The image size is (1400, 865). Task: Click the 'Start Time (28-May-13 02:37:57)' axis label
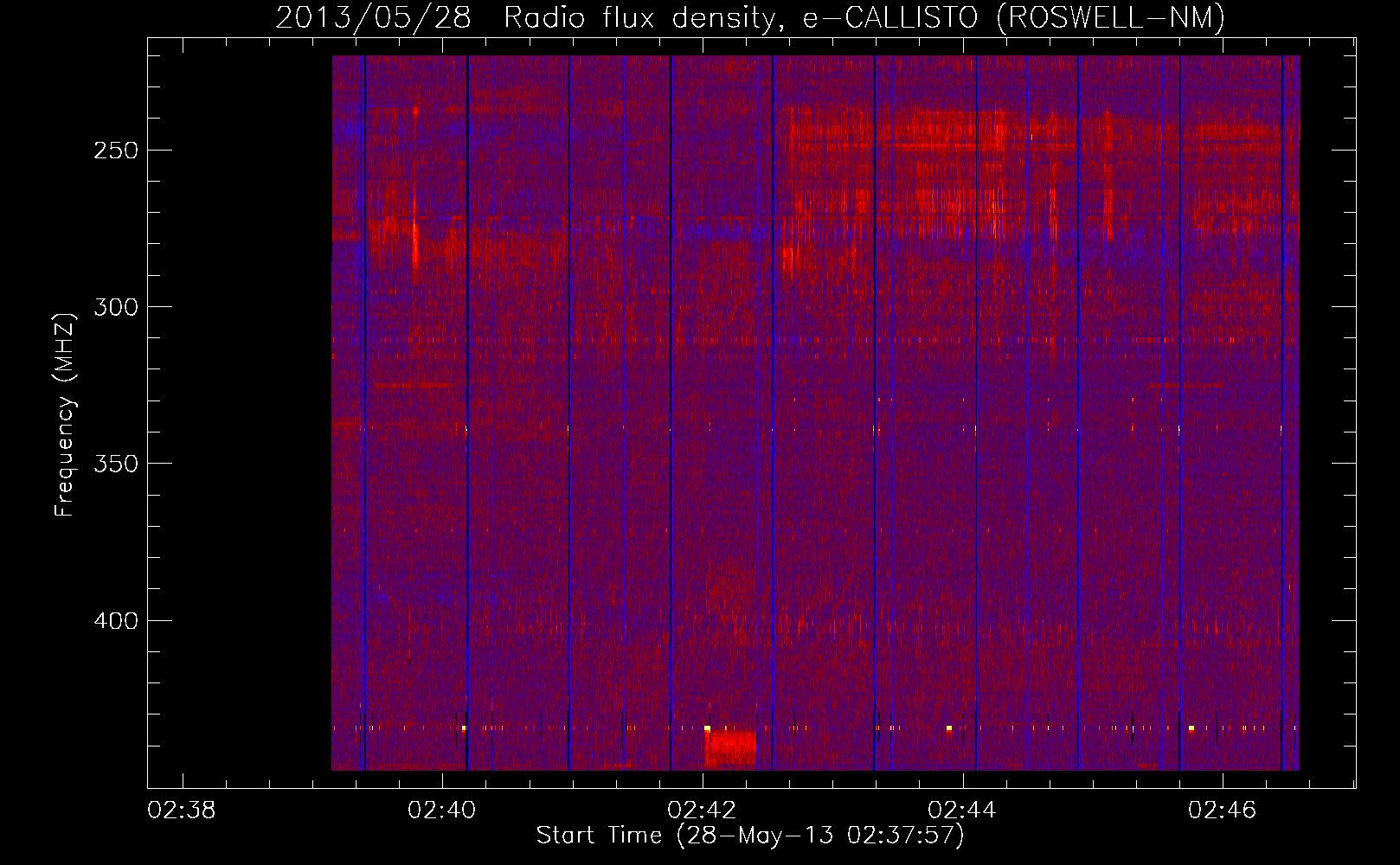click(x=750, y=836)
